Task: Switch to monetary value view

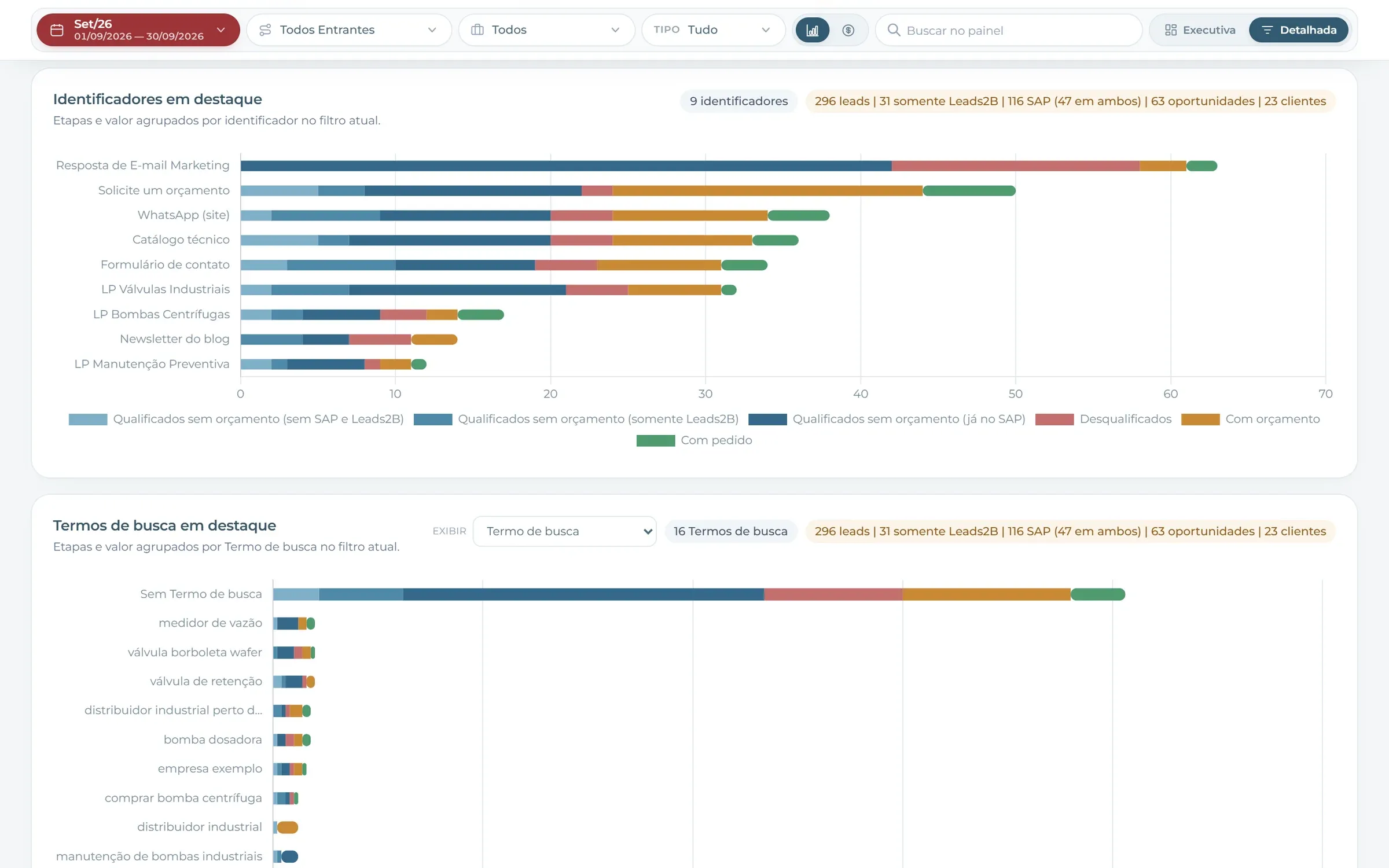Action: [848, 30]
